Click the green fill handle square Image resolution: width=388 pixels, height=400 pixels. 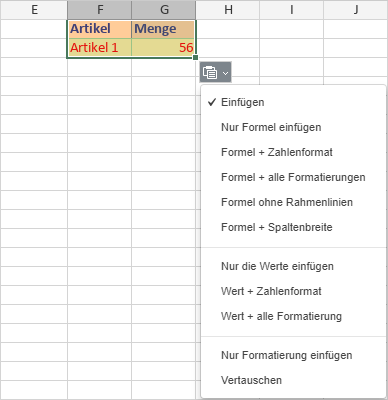196,58
